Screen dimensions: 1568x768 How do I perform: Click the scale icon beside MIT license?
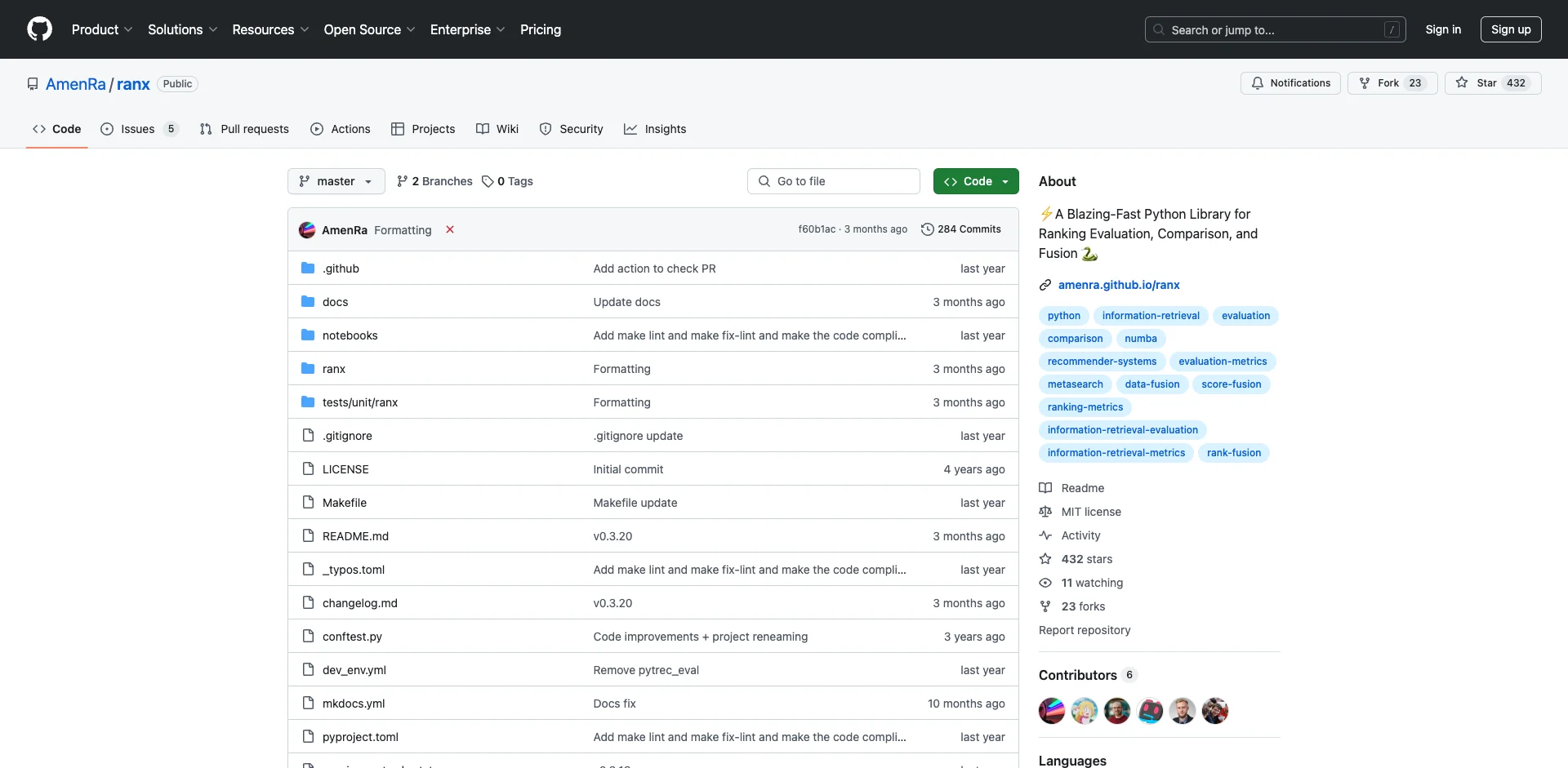tap(1045, 512)
